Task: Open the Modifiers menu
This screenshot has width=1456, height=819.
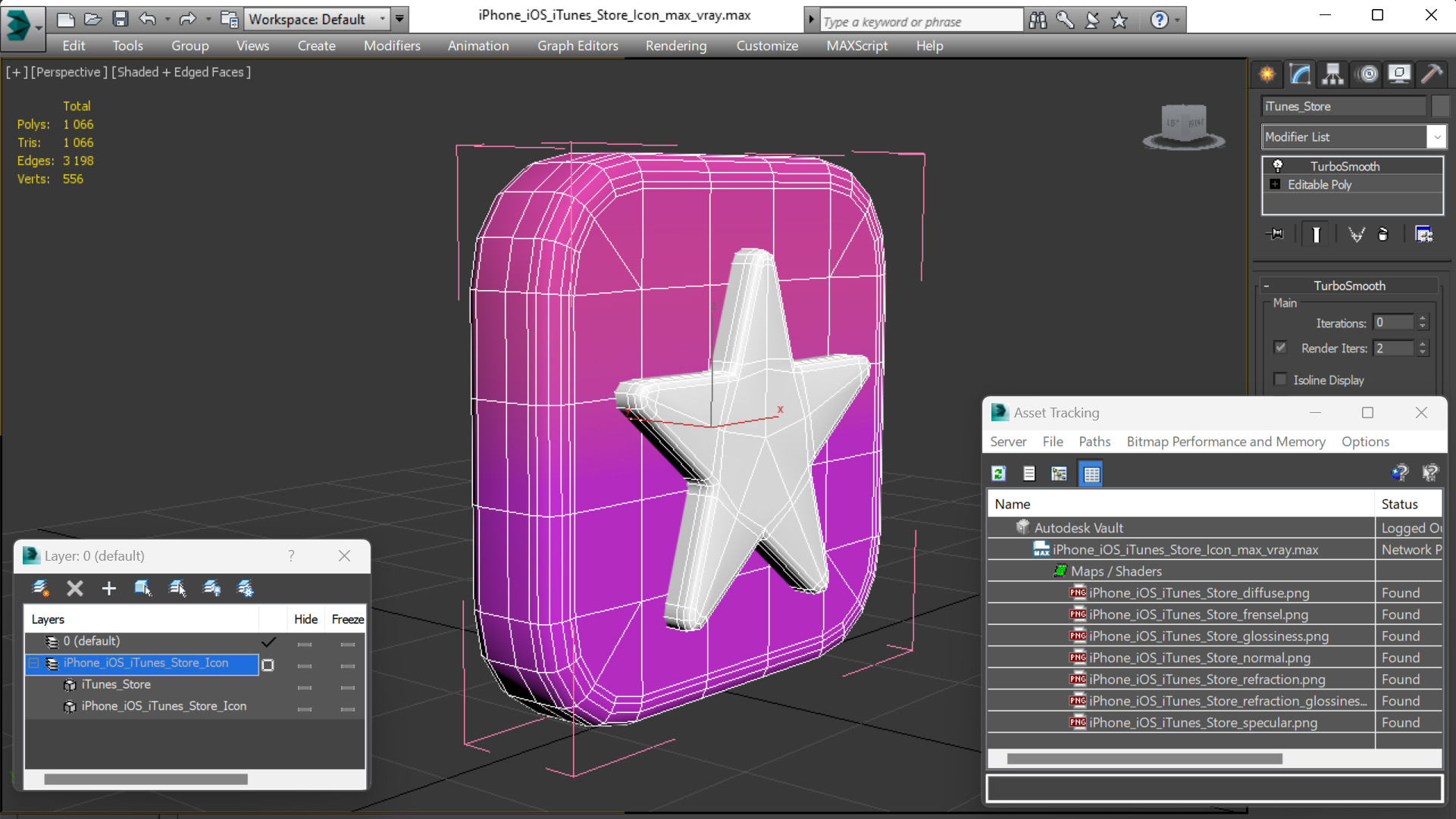Action: tap(392, 45)
